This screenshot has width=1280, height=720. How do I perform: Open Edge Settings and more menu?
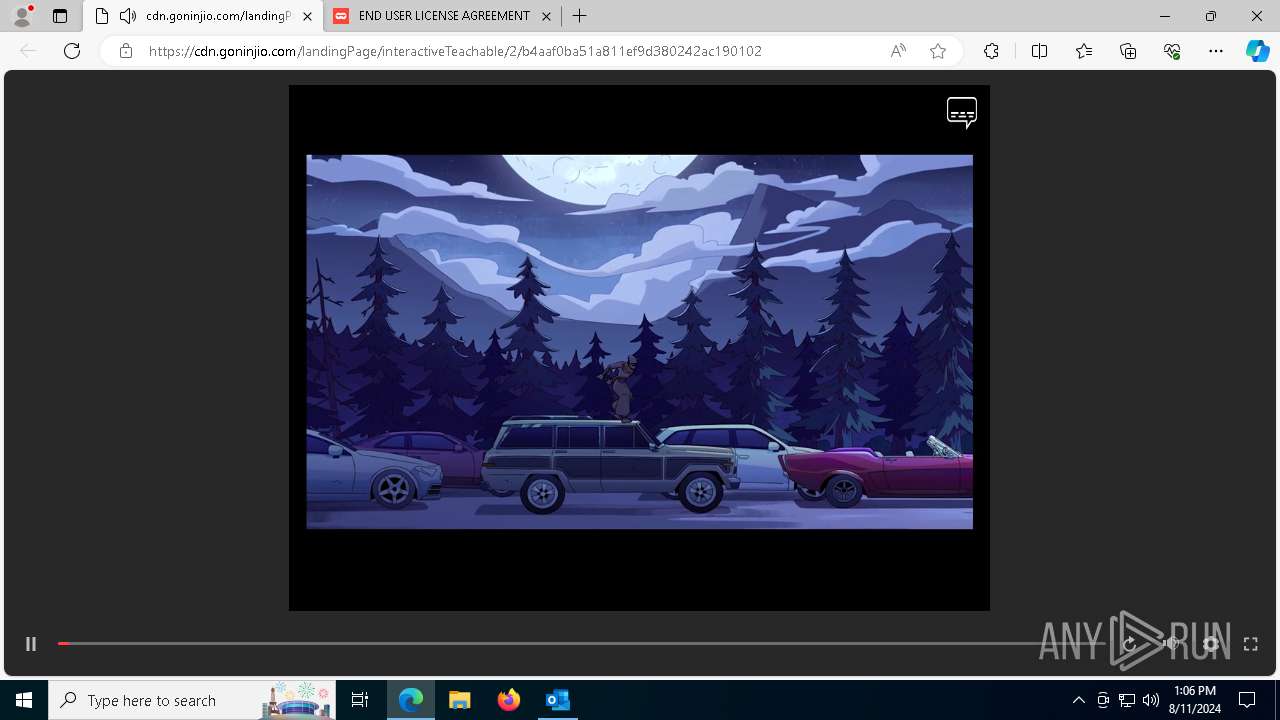[x=1216, y=51]
